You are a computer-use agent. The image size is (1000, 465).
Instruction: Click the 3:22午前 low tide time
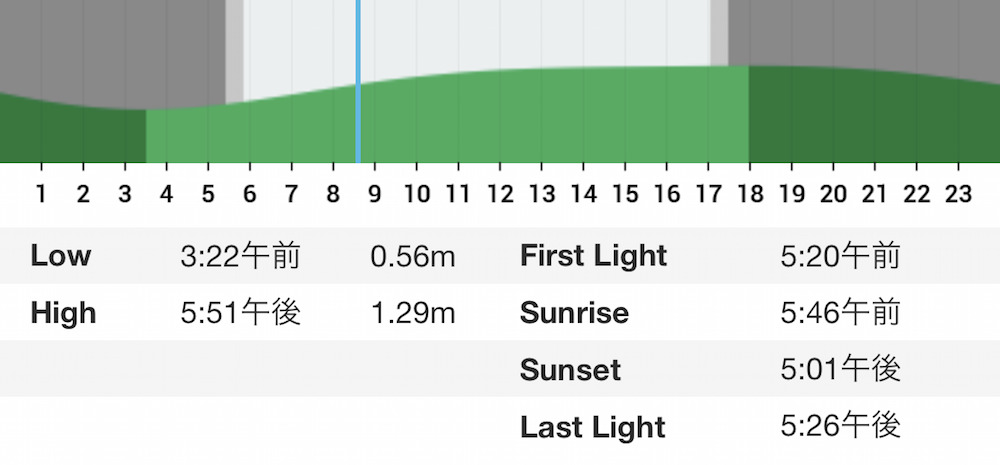coord(240,256)
